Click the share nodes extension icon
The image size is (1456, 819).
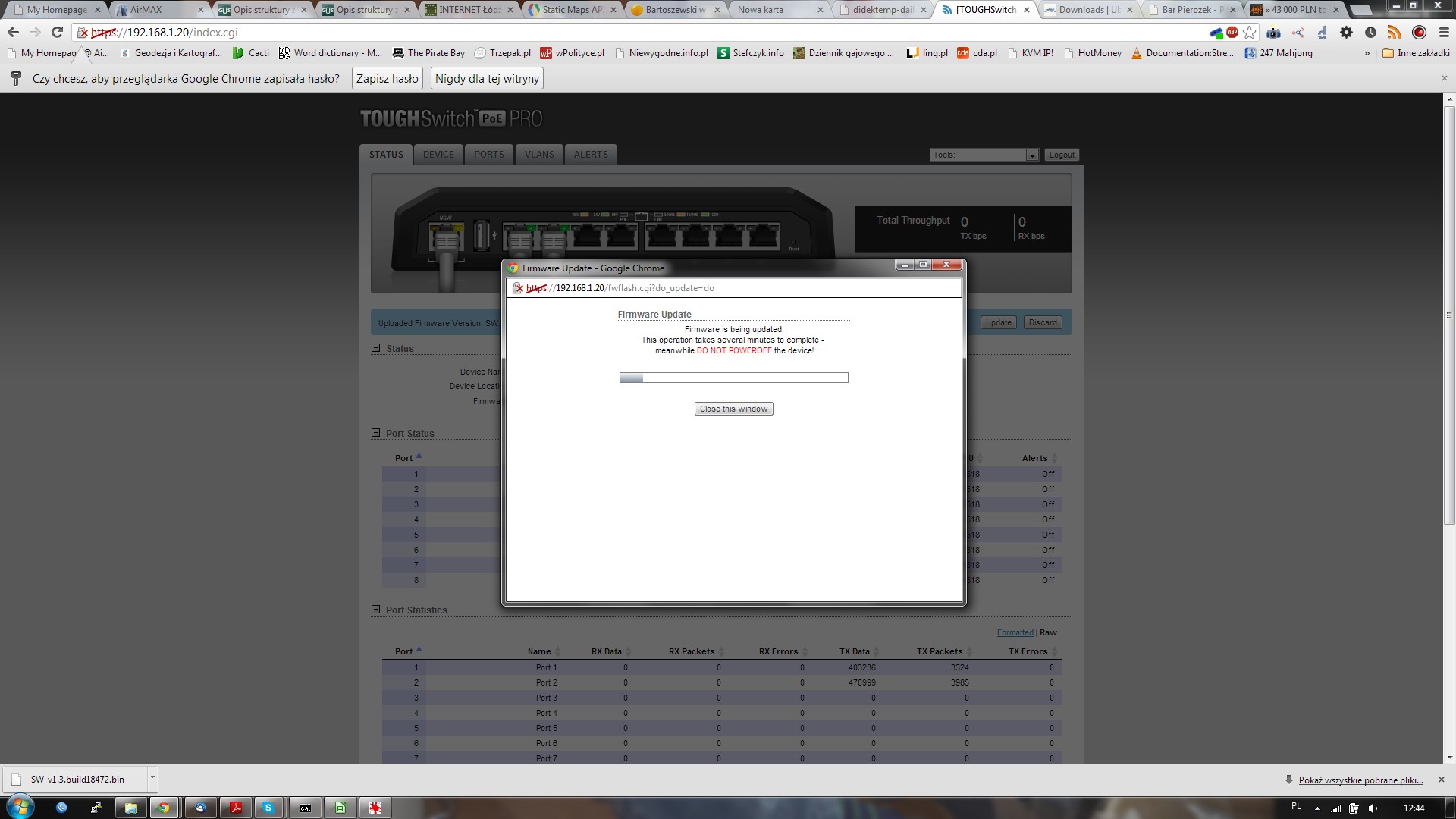(1298, 33)
